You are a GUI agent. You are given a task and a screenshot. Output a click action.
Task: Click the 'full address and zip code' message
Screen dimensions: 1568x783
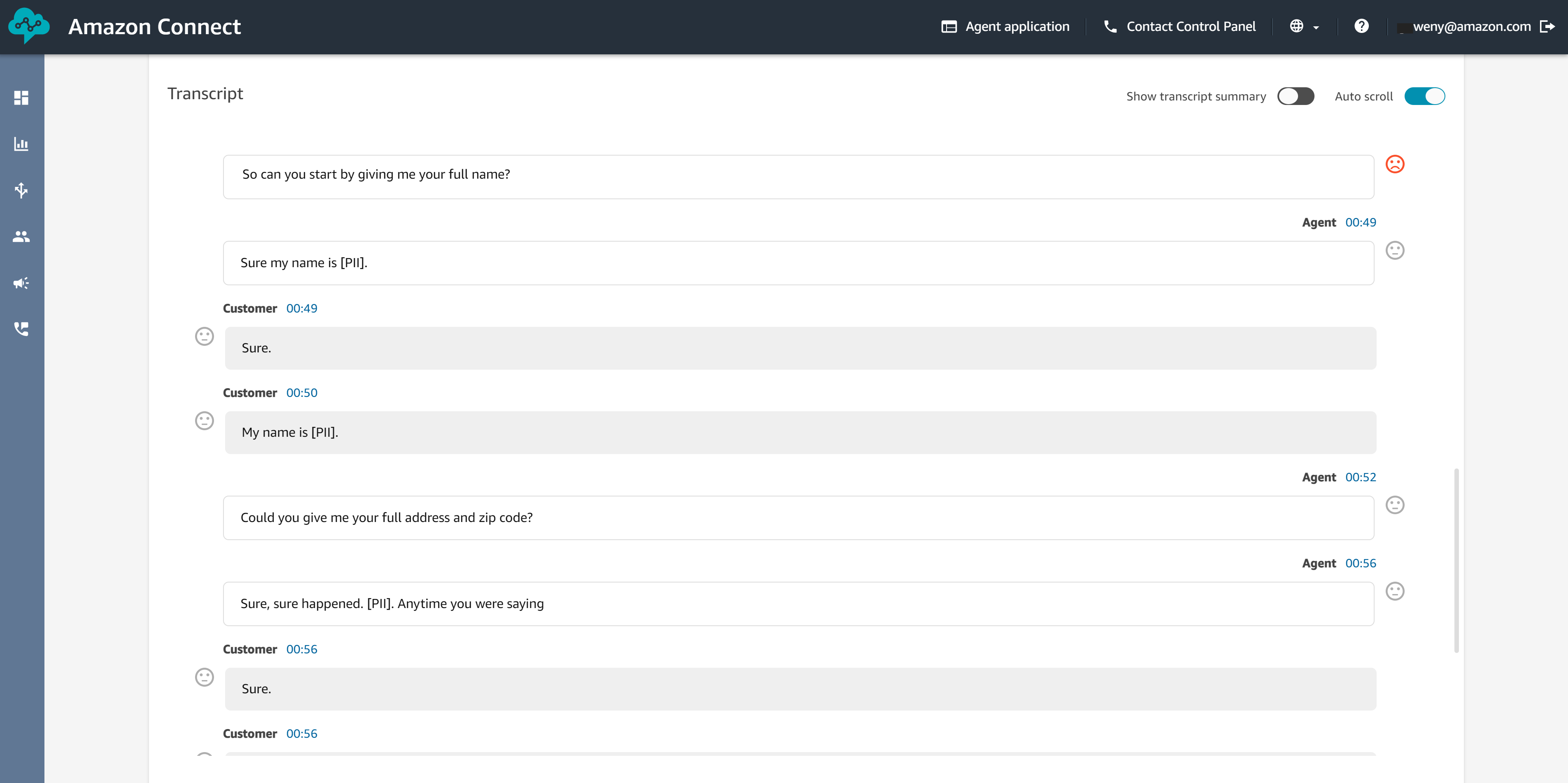point(798,517)
